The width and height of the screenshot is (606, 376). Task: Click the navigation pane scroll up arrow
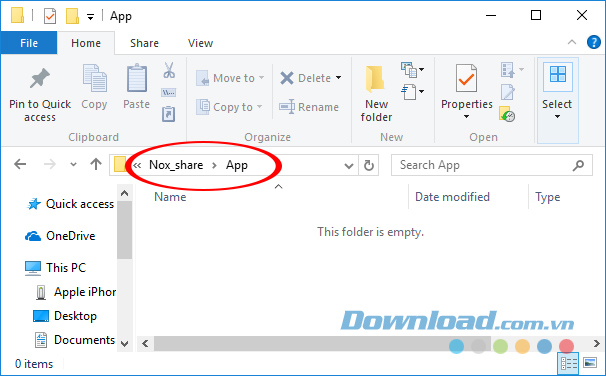click(124, 193)
